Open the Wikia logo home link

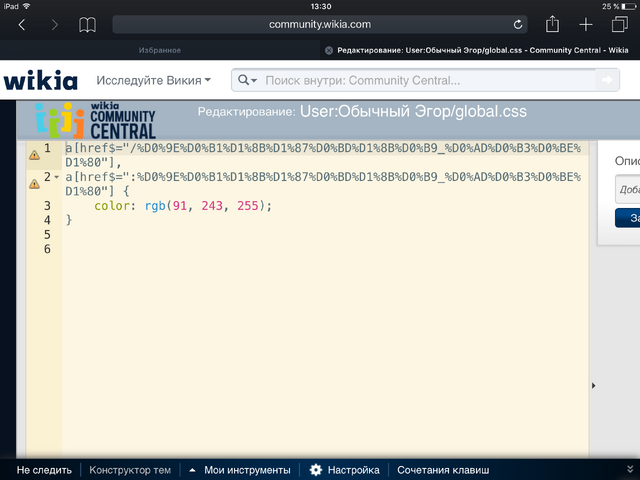click(x=40, y=80)
